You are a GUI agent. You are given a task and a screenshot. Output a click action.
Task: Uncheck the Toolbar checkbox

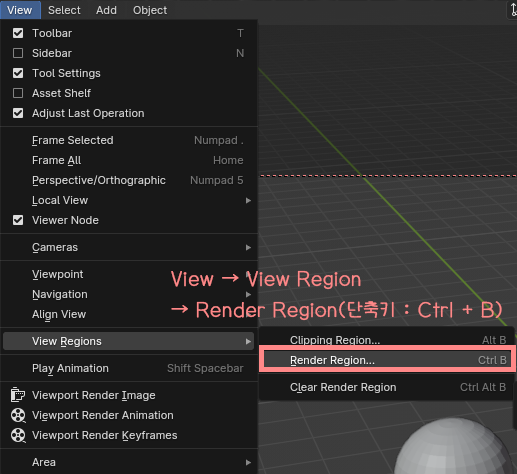point(18,33)
